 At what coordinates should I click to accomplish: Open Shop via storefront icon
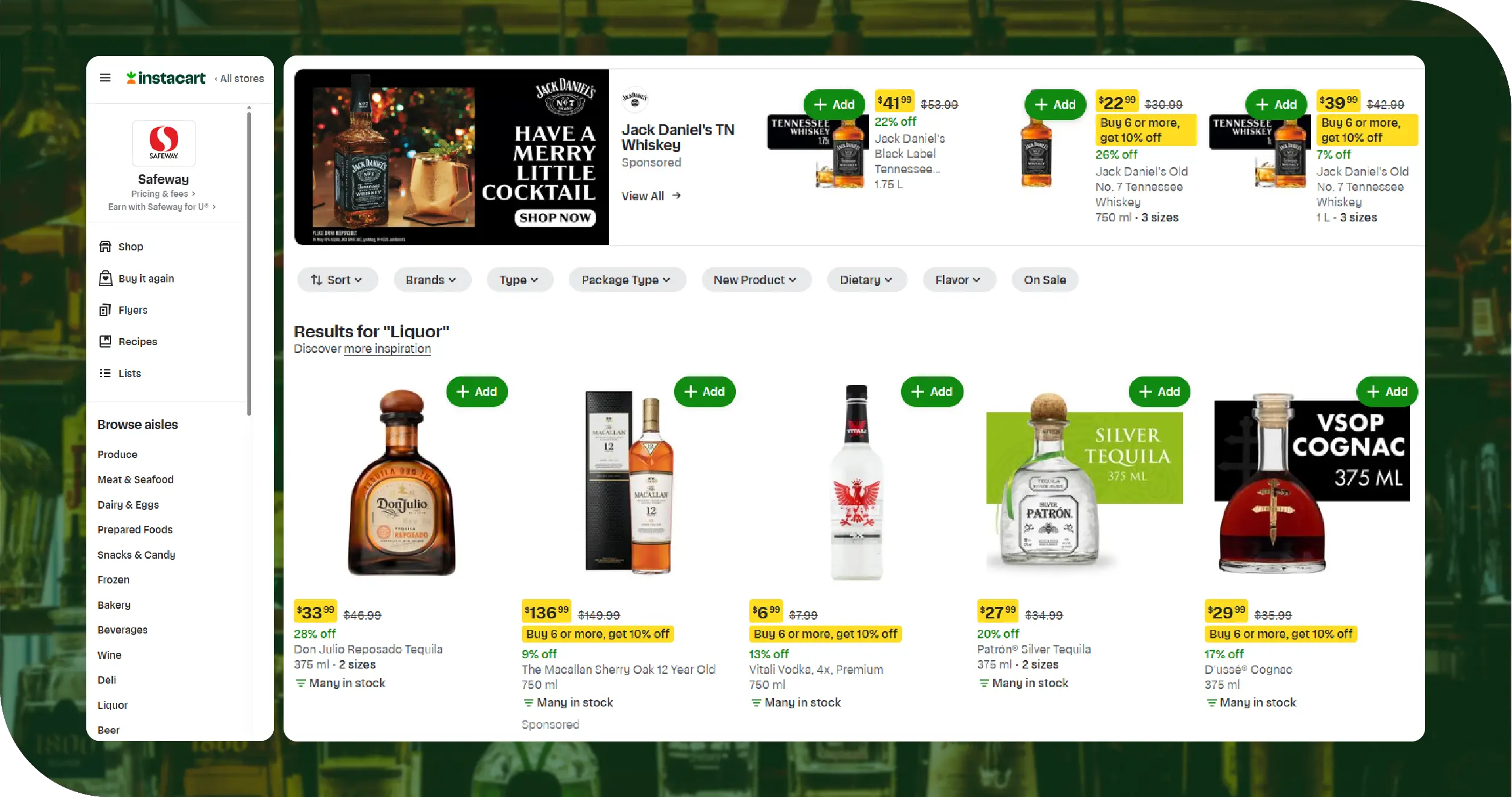105,246
